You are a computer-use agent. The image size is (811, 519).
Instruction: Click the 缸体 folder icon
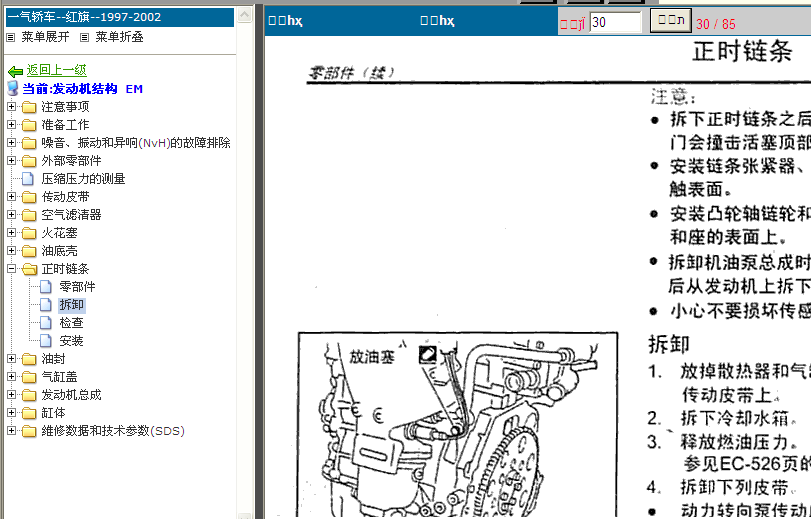29,413
